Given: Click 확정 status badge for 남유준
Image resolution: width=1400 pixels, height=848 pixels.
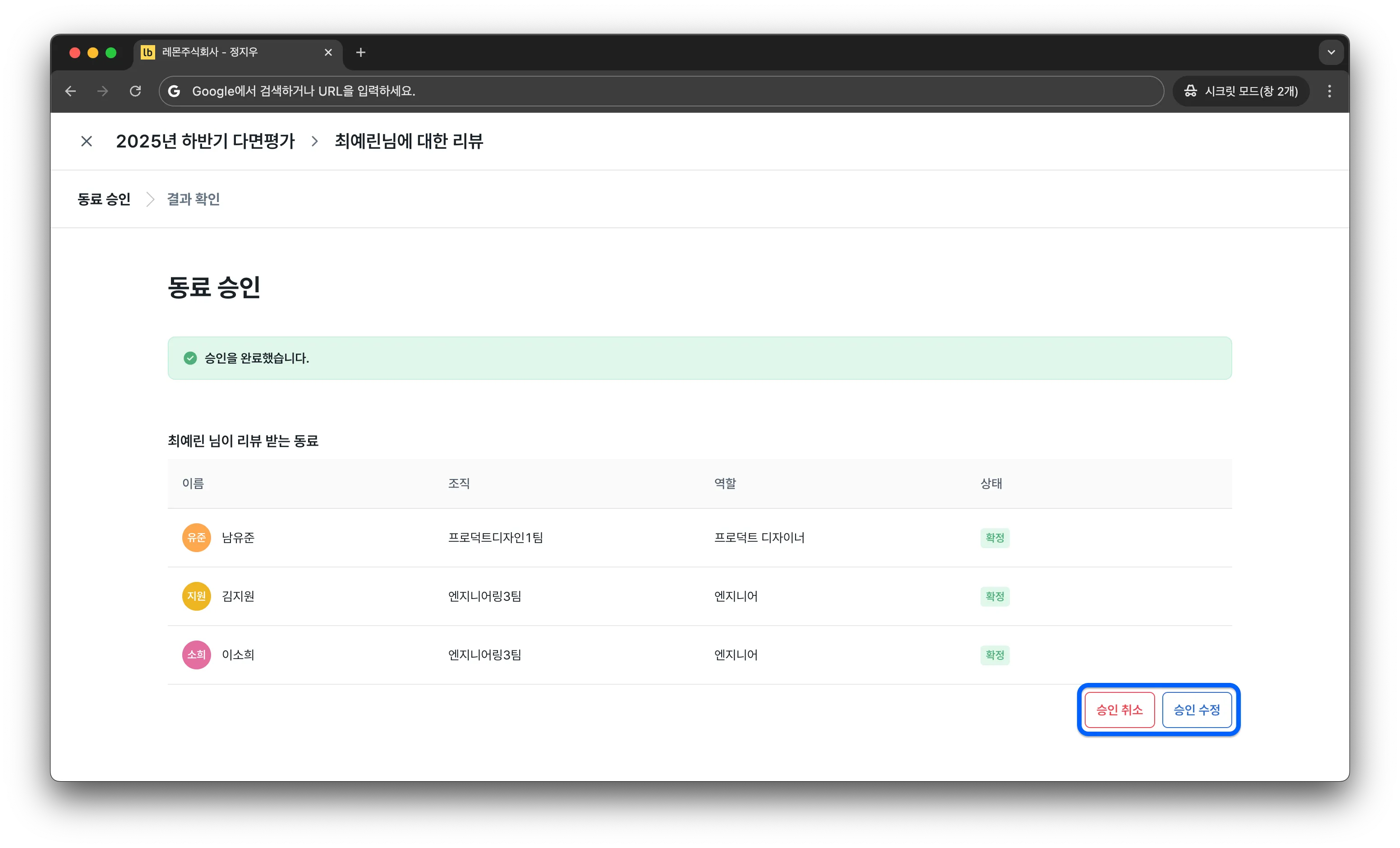Looking at the screenshot, I should 995,537.
